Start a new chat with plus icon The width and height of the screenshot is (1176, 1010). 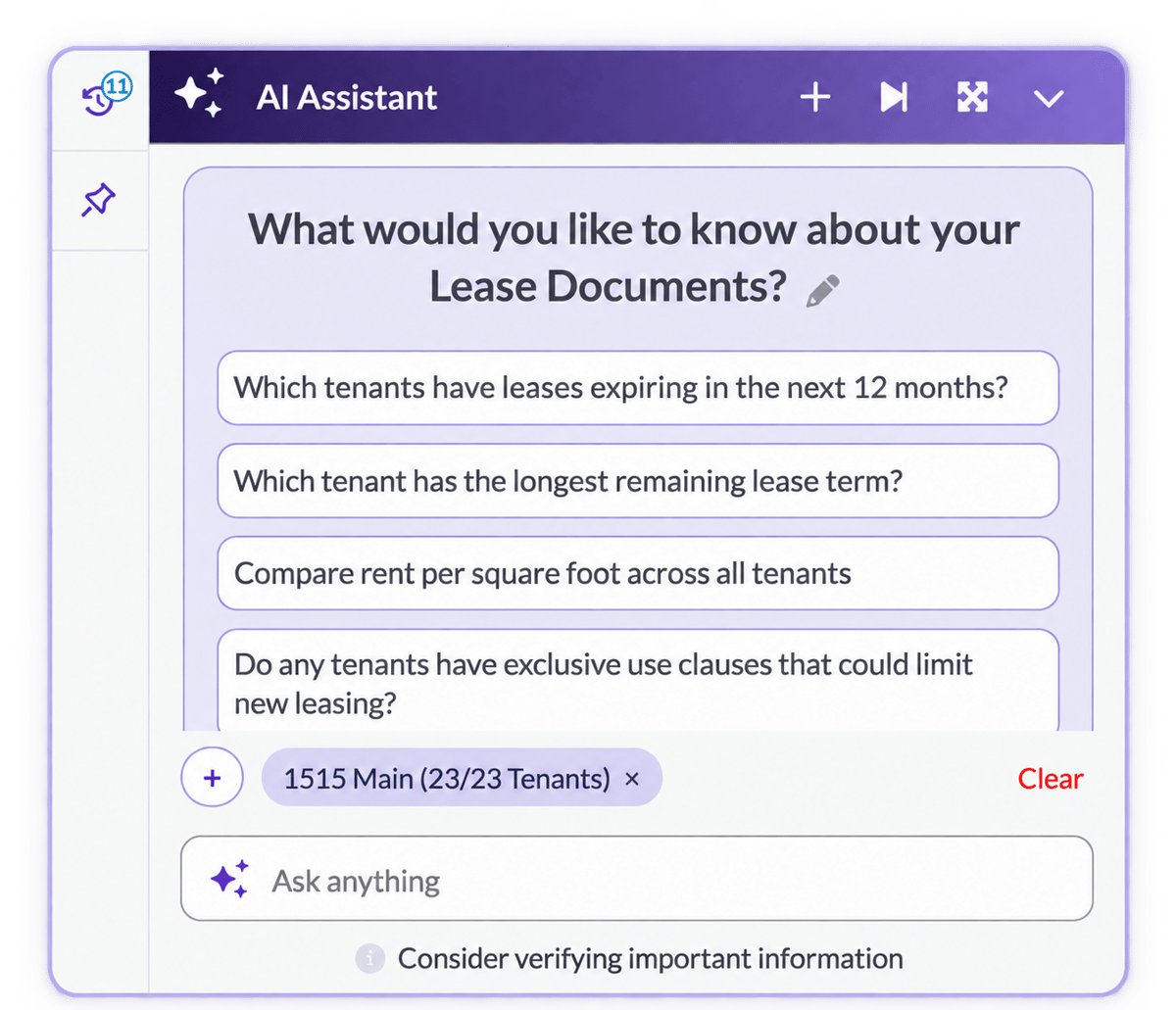coord(815,97)
